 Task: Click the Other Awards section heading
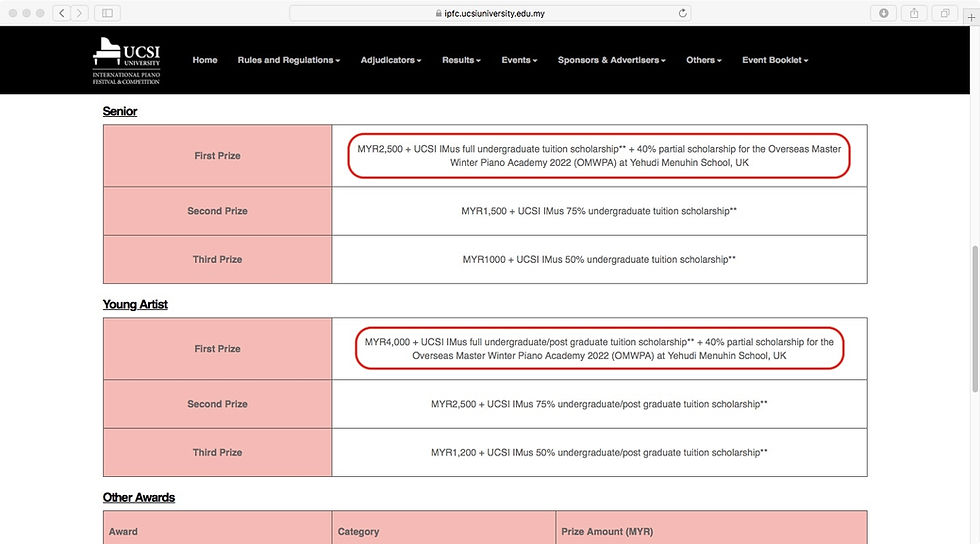pyautogui.click(x=139, y=498)
